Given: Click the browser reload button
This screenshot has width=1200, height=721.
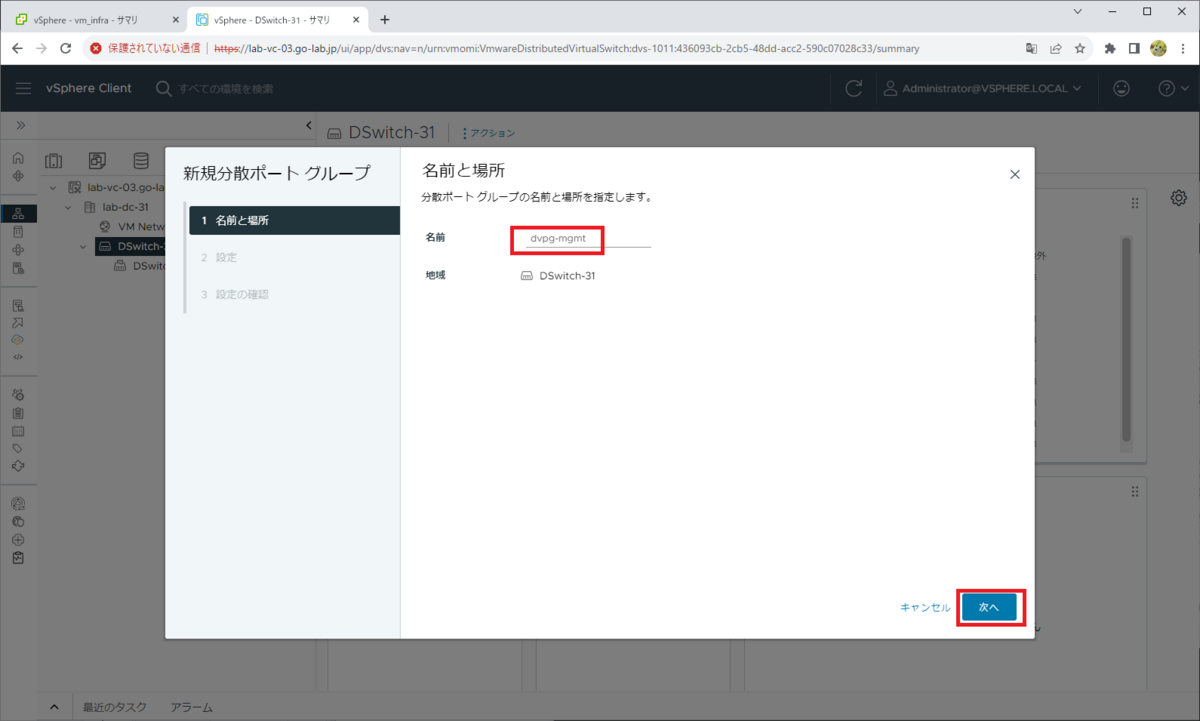Looking at the screenshot, I should pyautogui.click(x=66, y=48).
